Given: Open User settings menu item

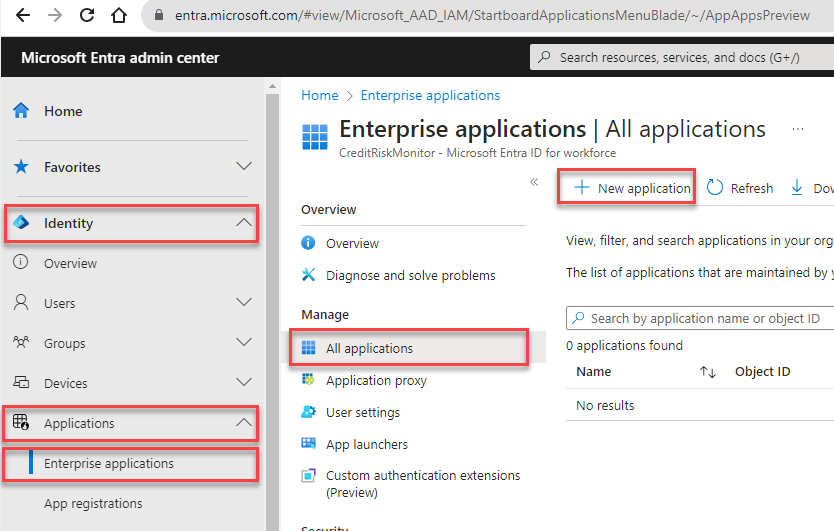Looking at the screenshot, I should coord(363,413).
